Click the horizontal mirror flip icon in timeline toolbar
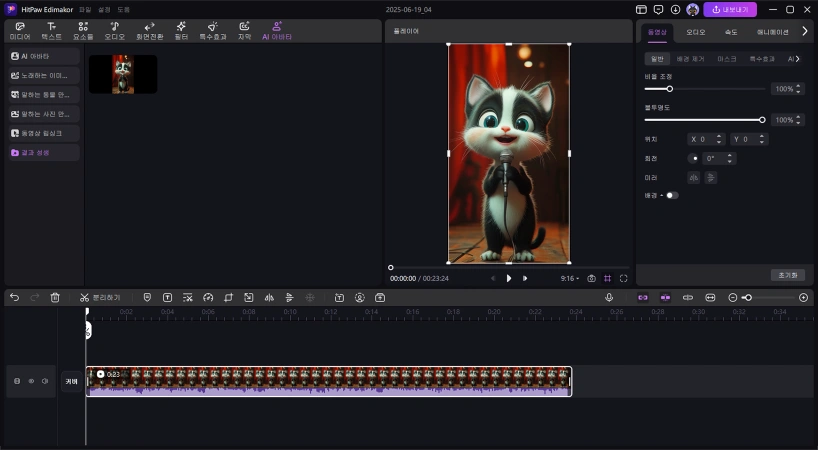This screenshot has width=818, height=450. point(269,297)
